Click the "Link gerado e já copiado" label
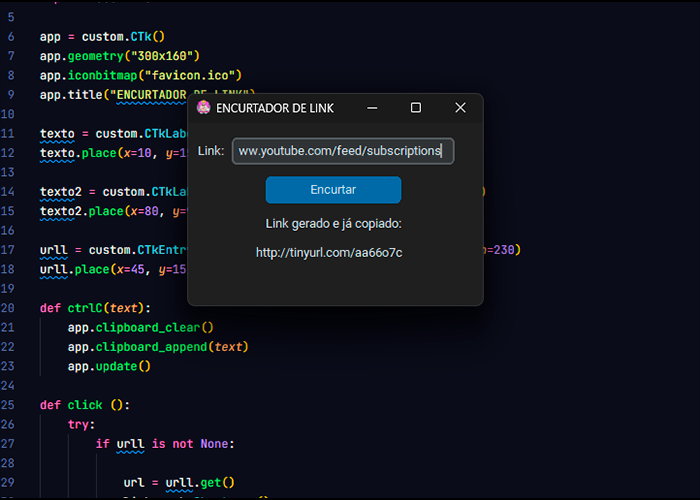Screen dimensions: 700x500 333,223
